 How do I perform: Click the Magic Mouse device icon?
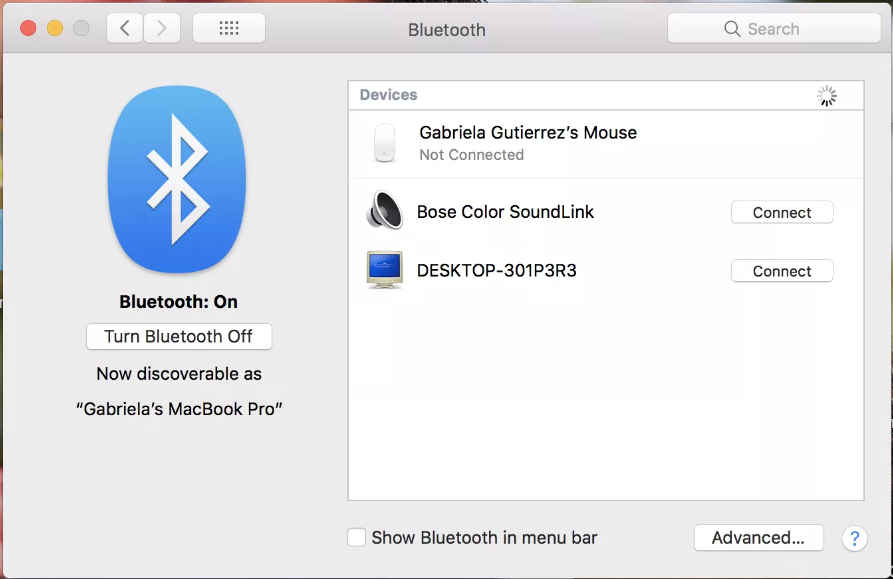384,142
